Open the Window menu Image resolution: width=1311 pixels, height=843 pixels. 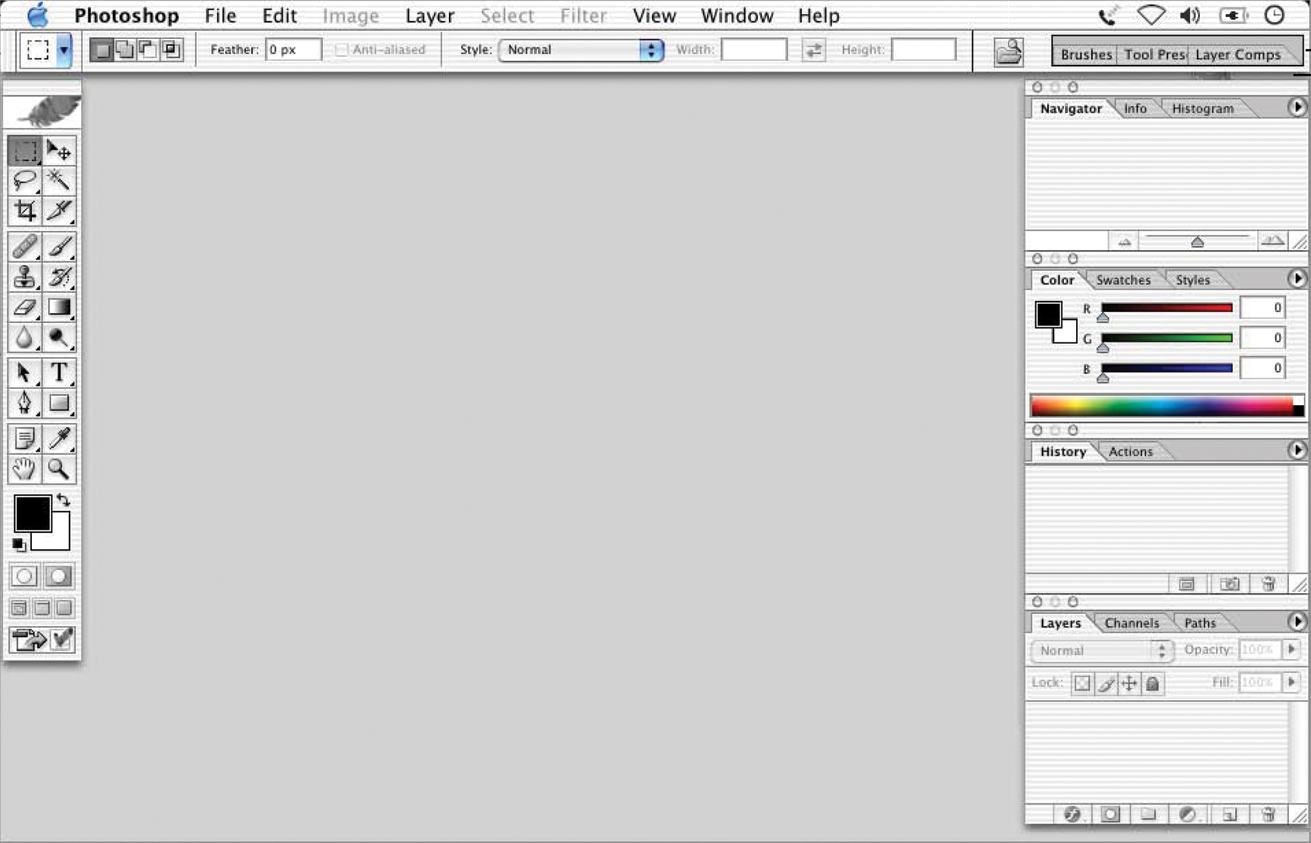pyautogui.click(x=737, y=16)
